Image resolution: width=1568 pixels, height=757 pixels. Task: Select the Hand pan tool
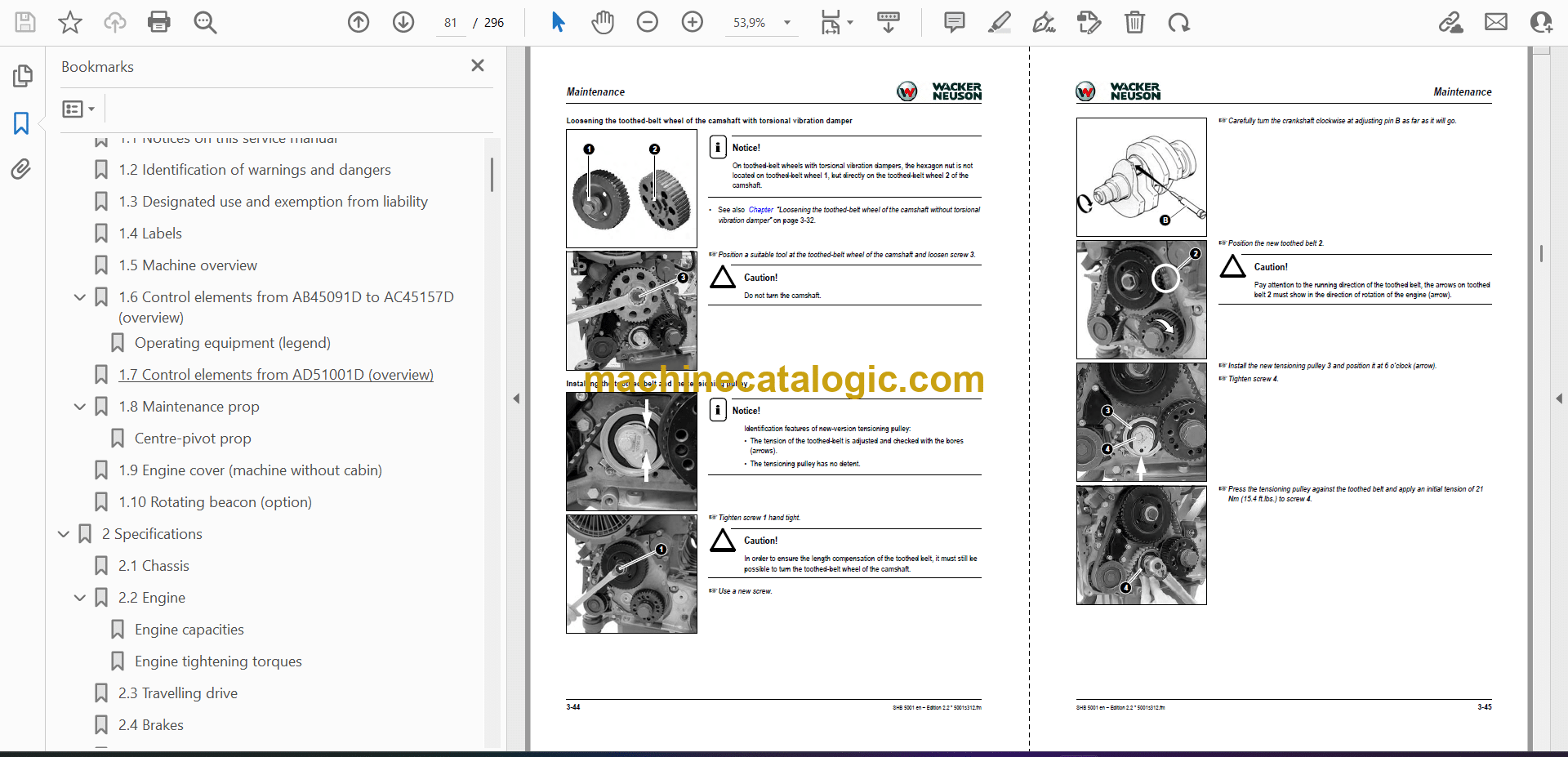(603, 22)
